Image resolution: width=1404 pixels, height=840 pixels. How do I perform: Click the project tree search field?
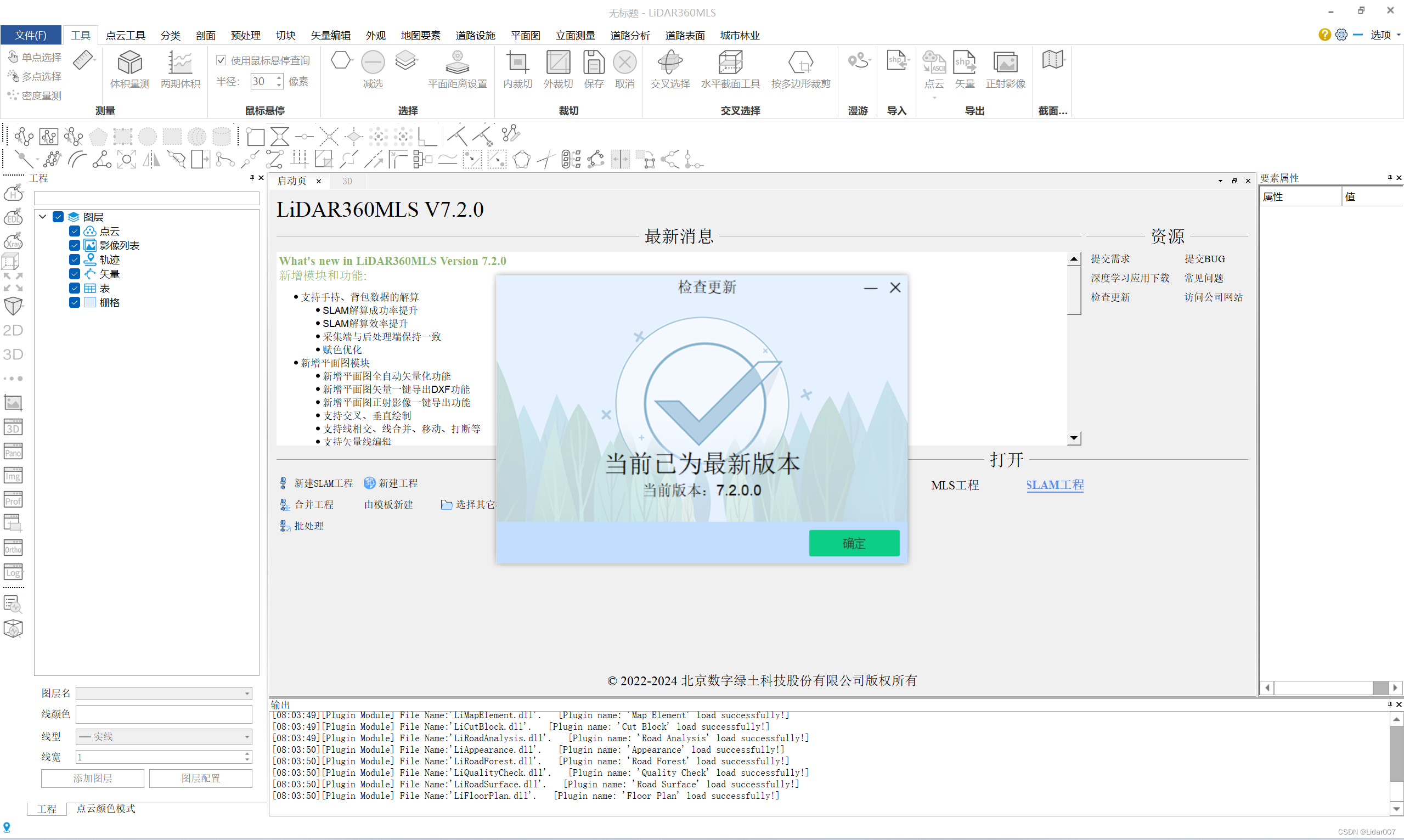pos(146,198)
